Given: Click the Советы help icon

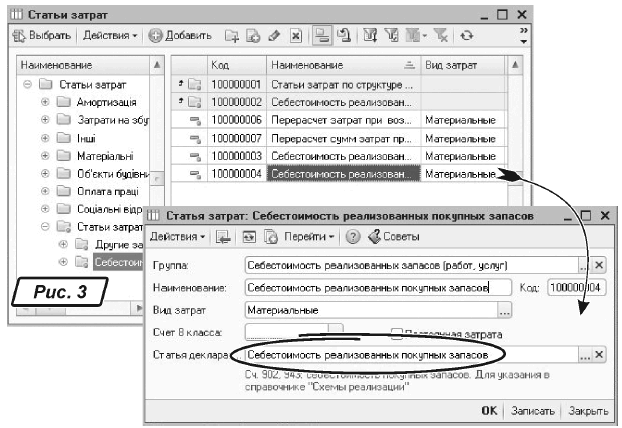Looking at the screenshot, I should (393, 236).
